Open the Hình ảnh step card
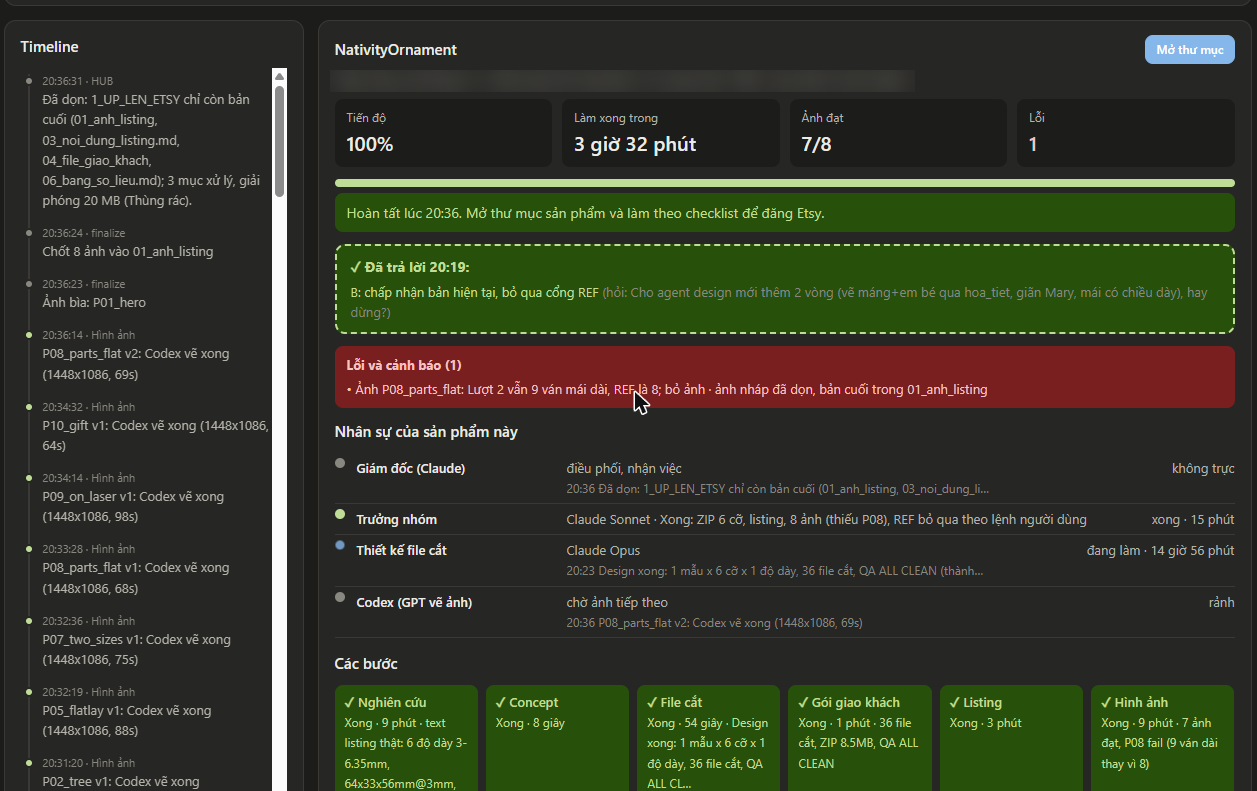The image size is (1257, 791). (1162, 738)
